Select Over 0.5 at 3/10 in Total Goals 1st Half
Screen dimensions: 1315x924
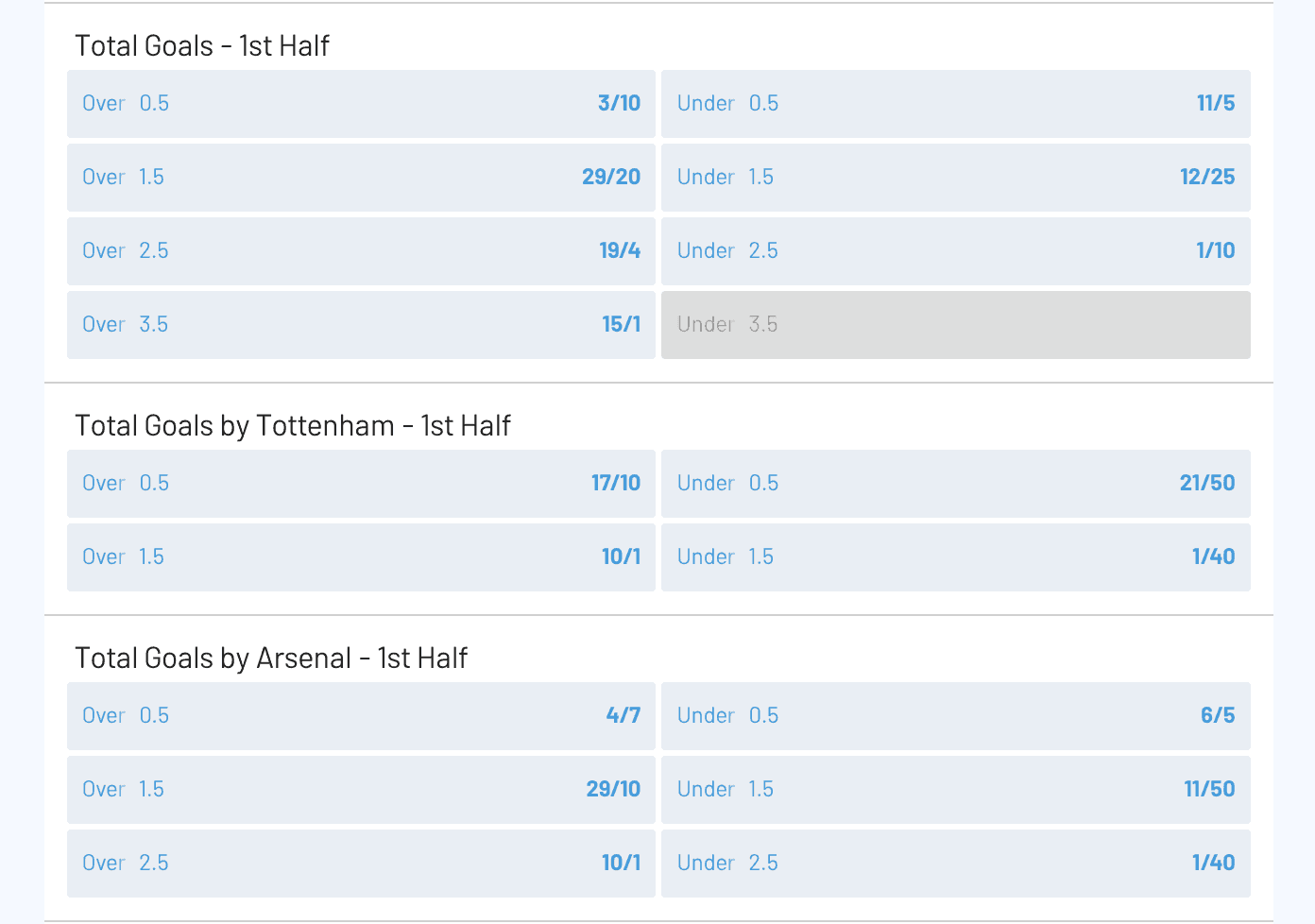360,104
